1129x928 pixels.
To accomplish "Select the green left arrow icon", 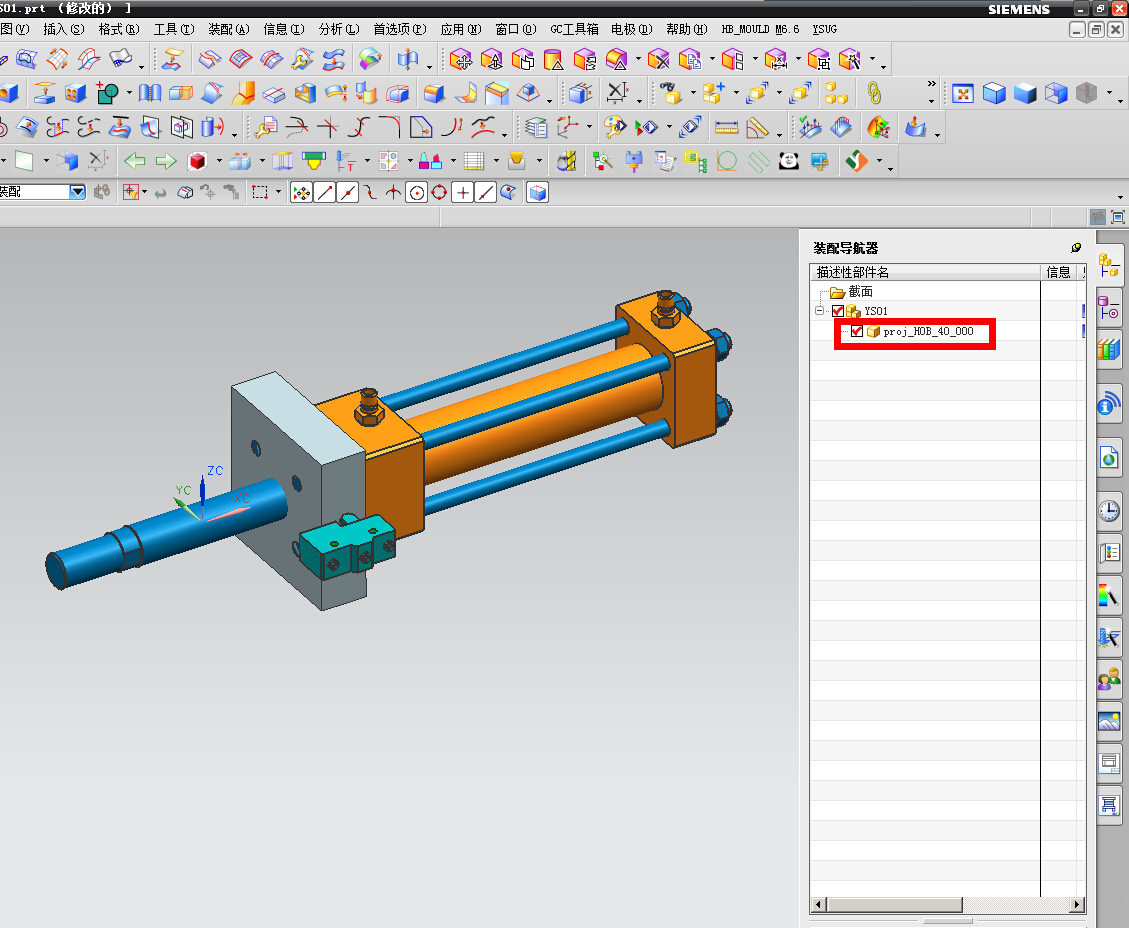I will 134,160.
